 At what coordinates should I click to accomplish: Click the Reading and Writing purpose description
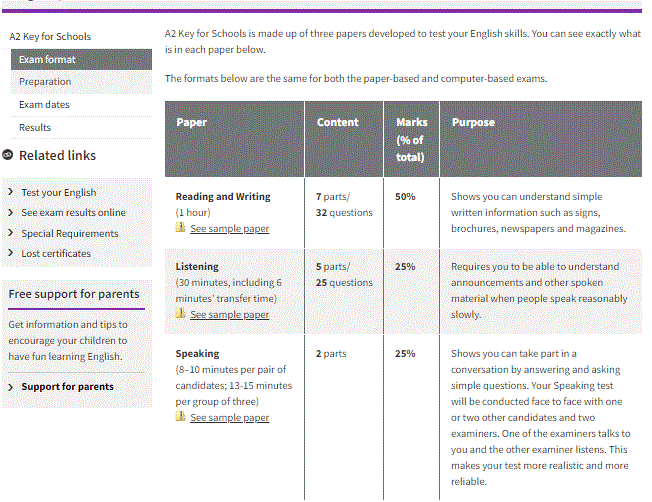[538, 213]
